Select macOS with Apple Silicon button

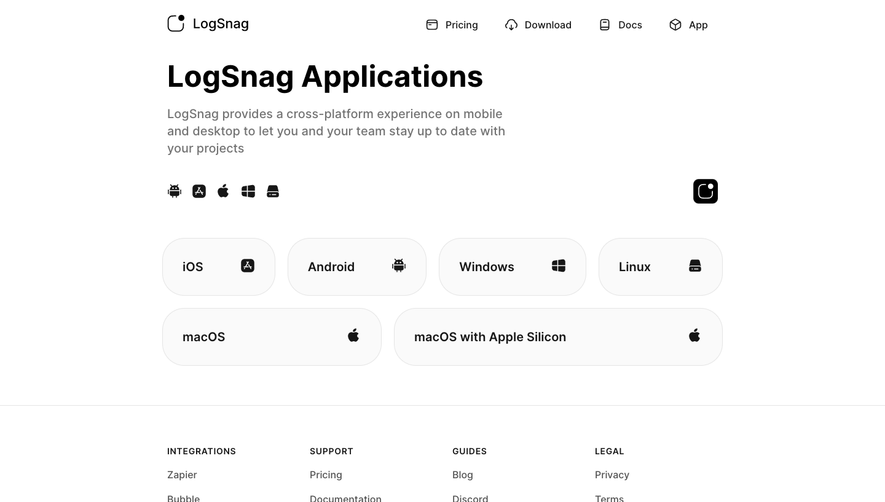point(558,337)
